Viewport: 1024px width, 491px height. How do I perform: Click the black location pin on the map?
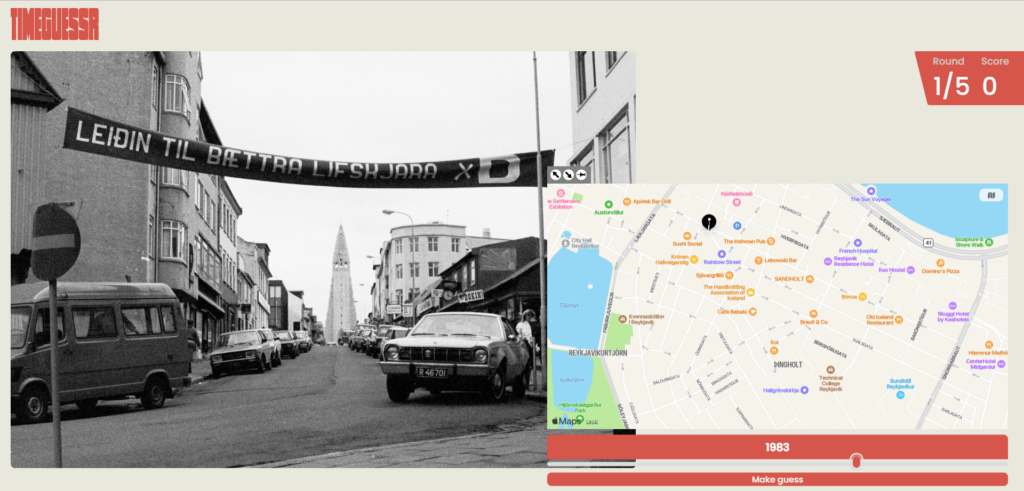(709, 223)
